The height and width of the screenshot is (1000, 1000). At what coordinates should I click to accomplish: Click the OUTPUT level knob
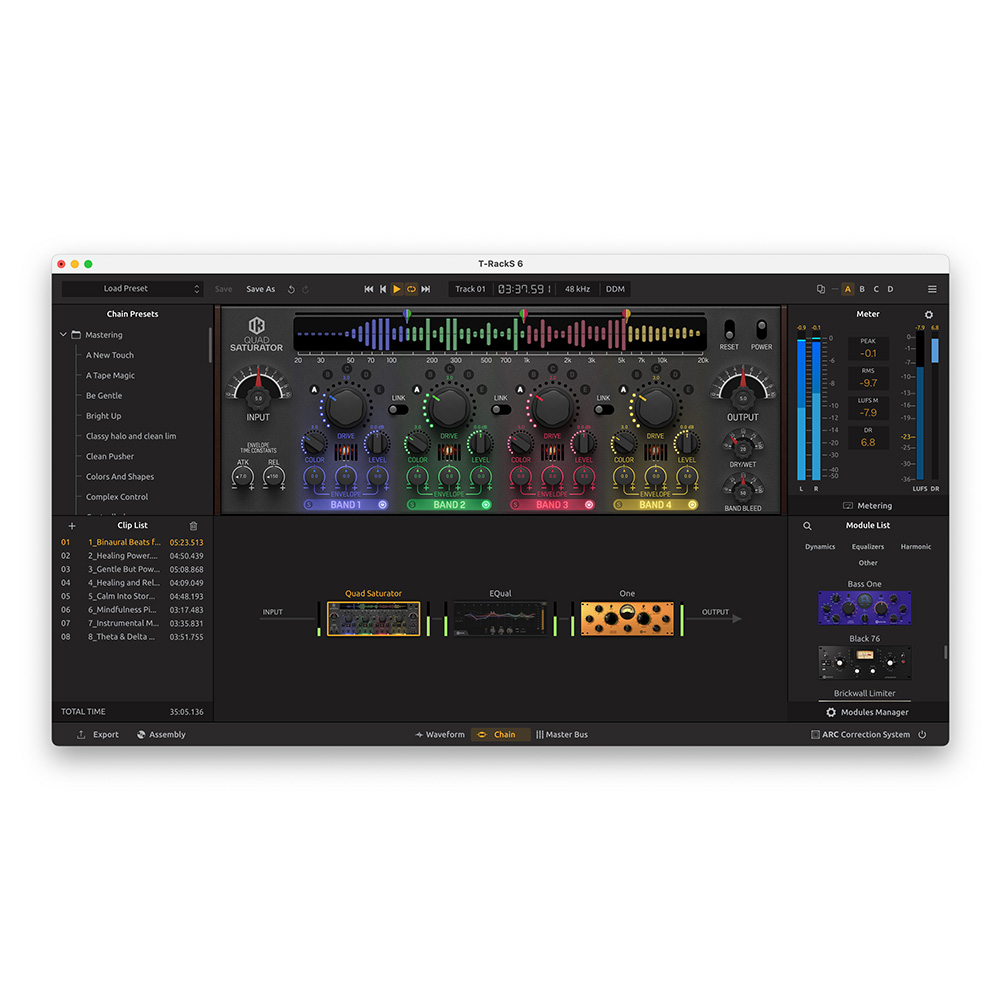(743, 397)
